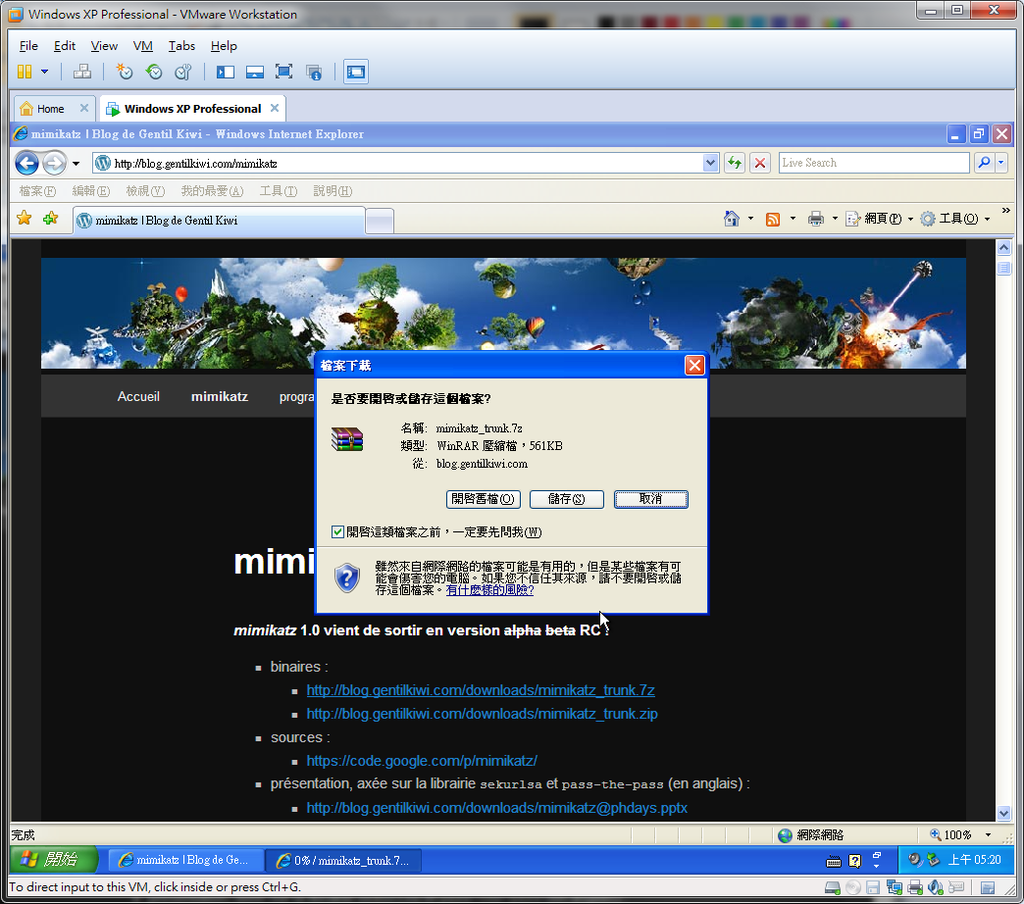The height and width of the screenshot is (904, 1024).
Task: Click the search magnifier button
Action: (984, 163)
